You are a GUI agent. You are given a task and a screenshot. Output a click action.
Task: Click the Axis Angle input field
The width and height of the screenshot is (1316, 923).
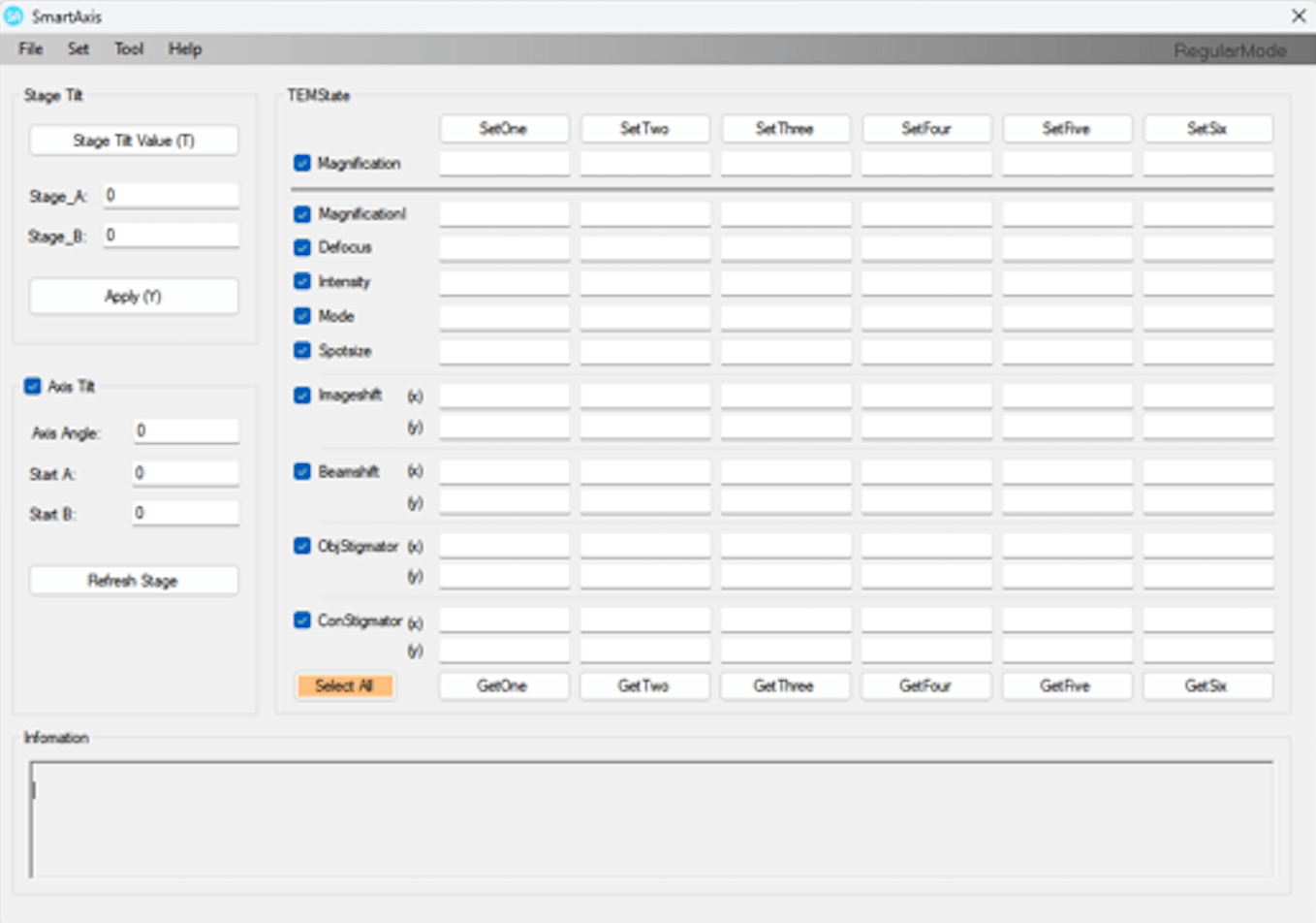pos(185,431)
